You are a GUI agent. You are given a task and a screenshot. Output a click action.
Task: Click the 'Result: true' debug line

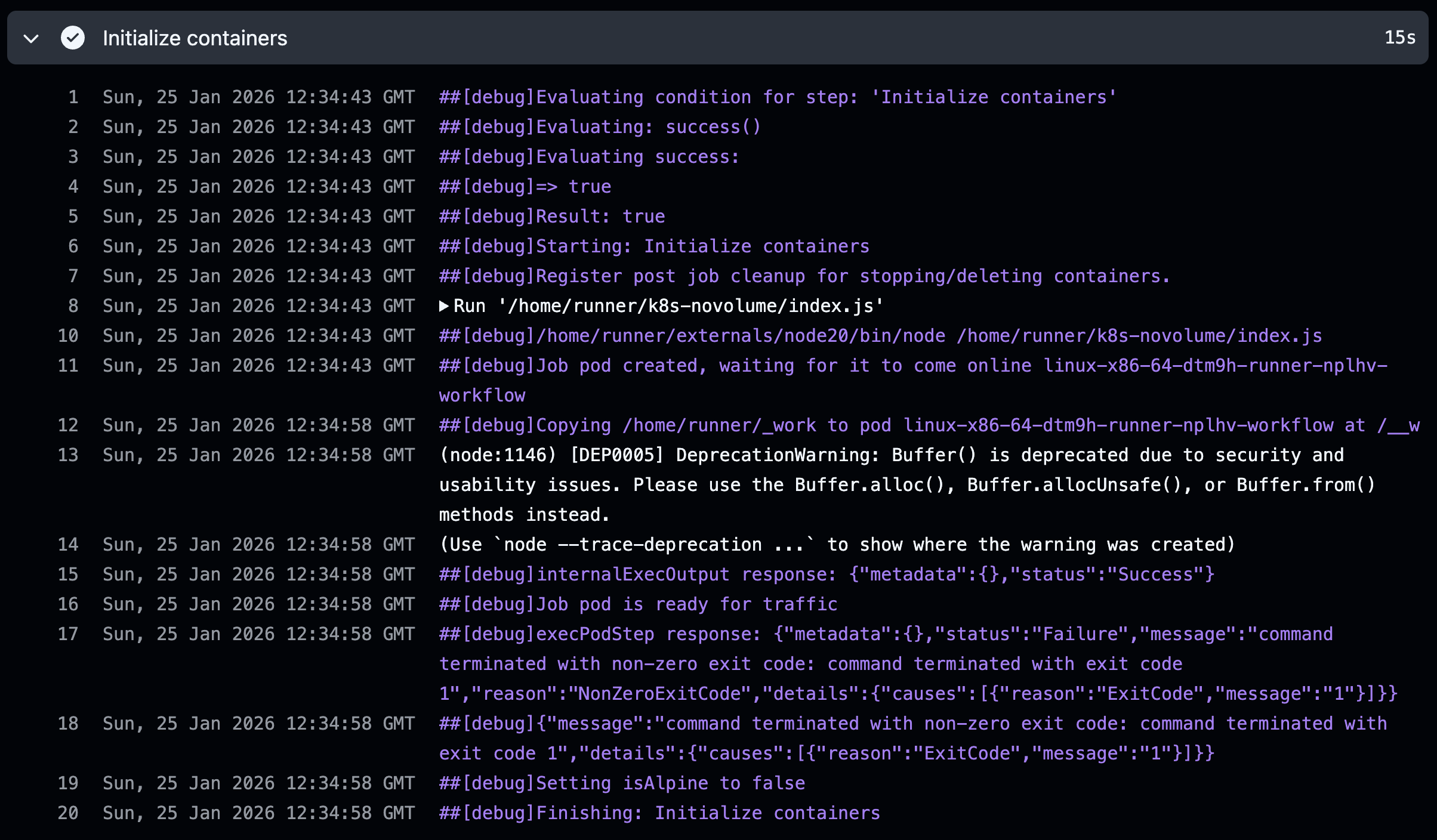552,217
